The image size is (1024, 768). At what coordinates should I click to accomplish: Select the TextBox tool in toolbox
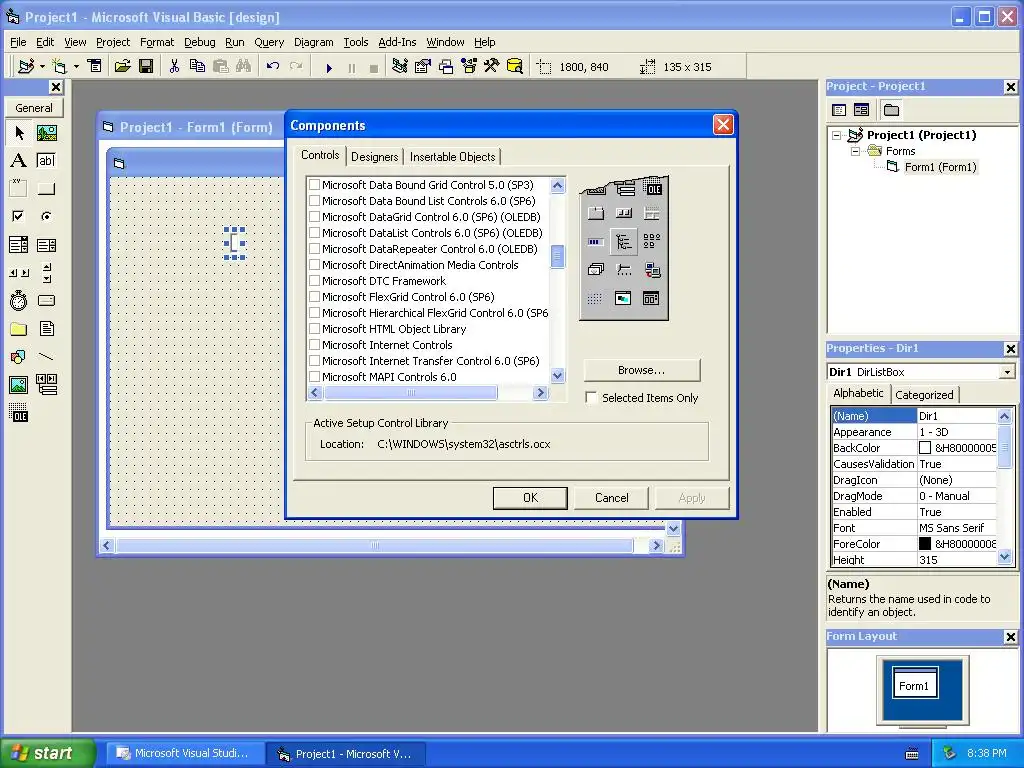[46, 161]
